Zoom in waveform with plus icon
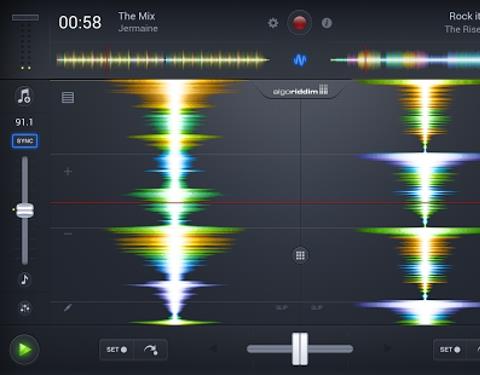Screen dimensions: 480x375 coord(68,171)
